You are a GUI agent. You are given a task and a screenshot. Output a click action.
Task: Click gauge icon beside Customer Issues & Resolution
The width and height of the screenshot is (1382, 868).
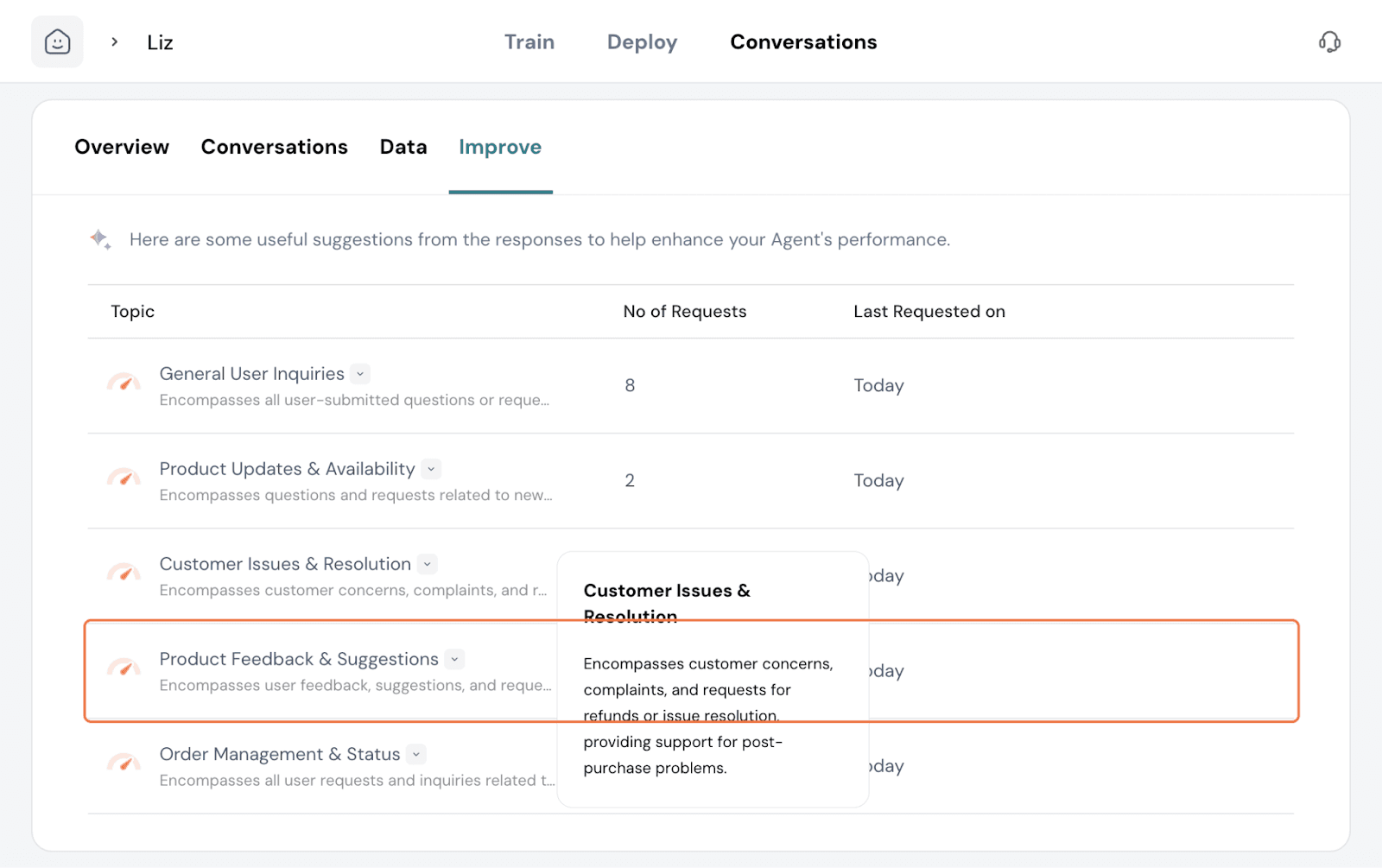[x=124, y=573]
